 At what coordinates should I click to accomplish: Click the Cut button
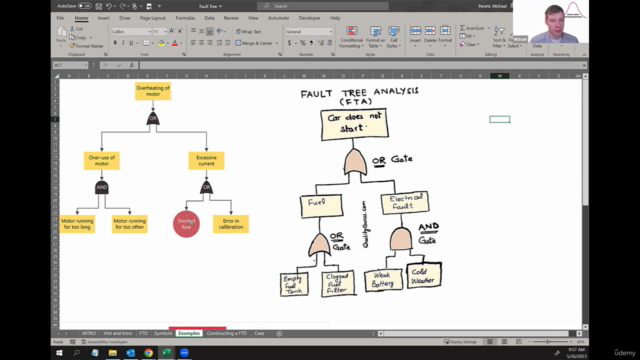click(x=76, y=29)
